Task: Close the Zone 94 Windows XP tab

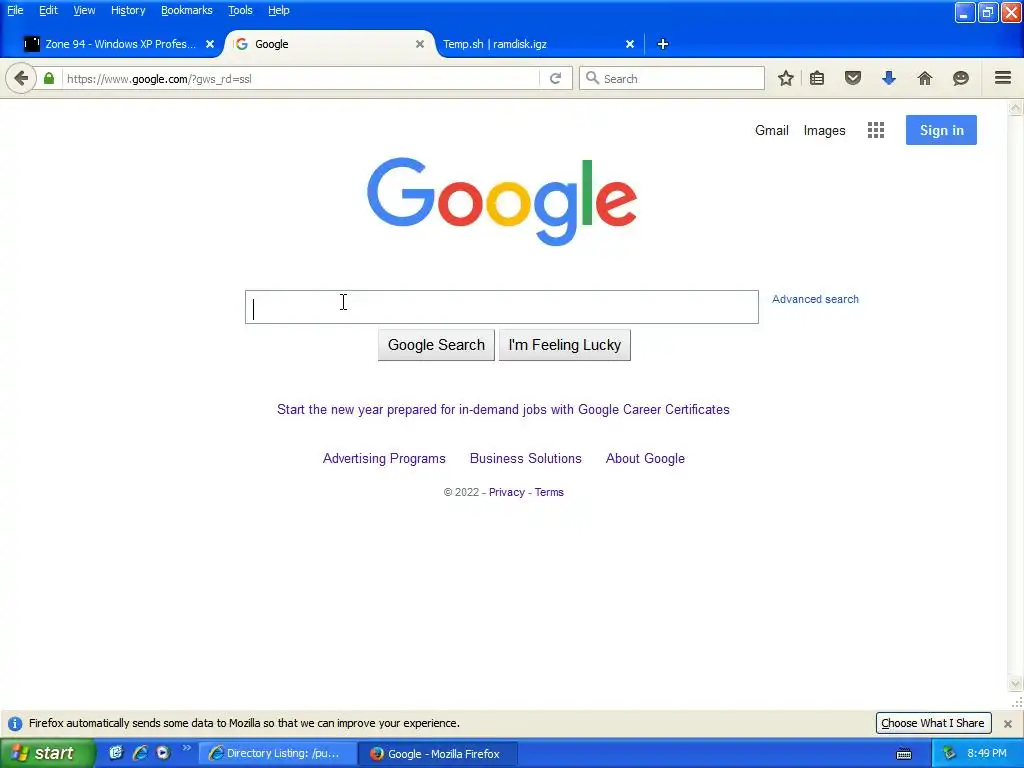Action: [x=210, y=44]
